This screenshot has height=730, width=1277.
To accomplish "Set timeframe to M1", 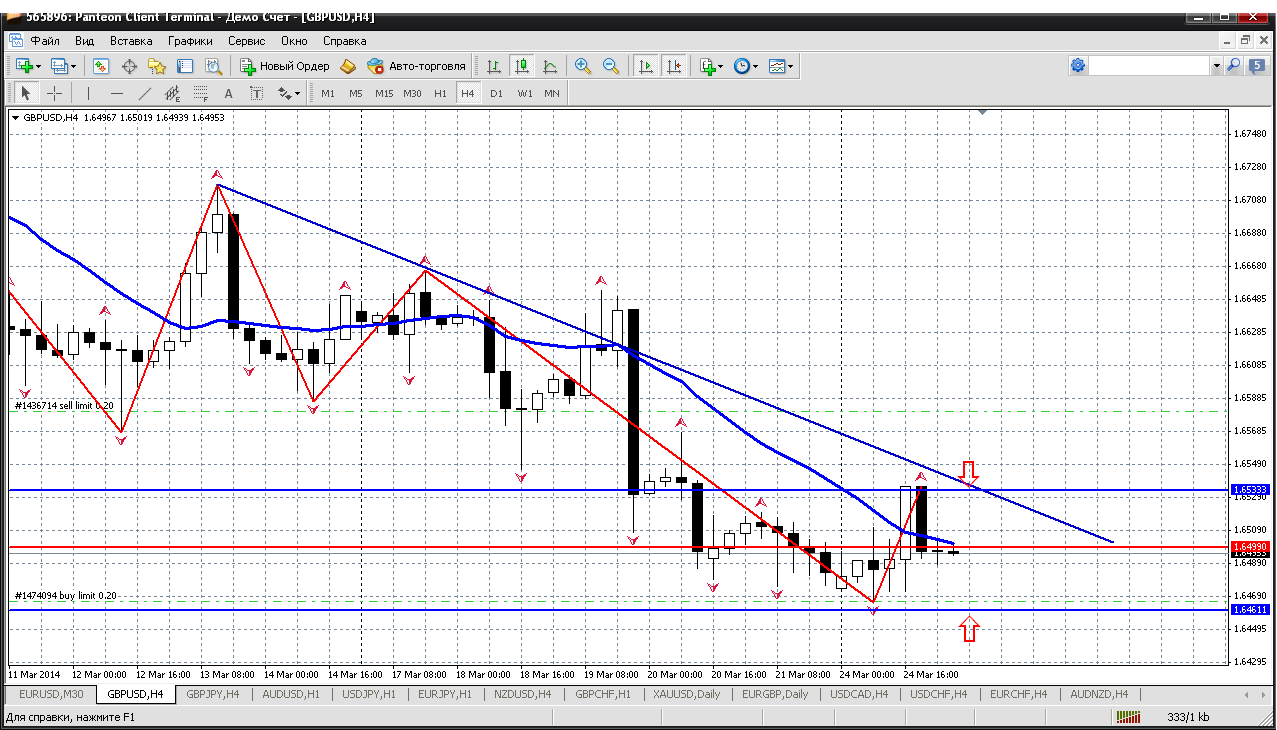I will pyautogui.click(x=328, y=93).
